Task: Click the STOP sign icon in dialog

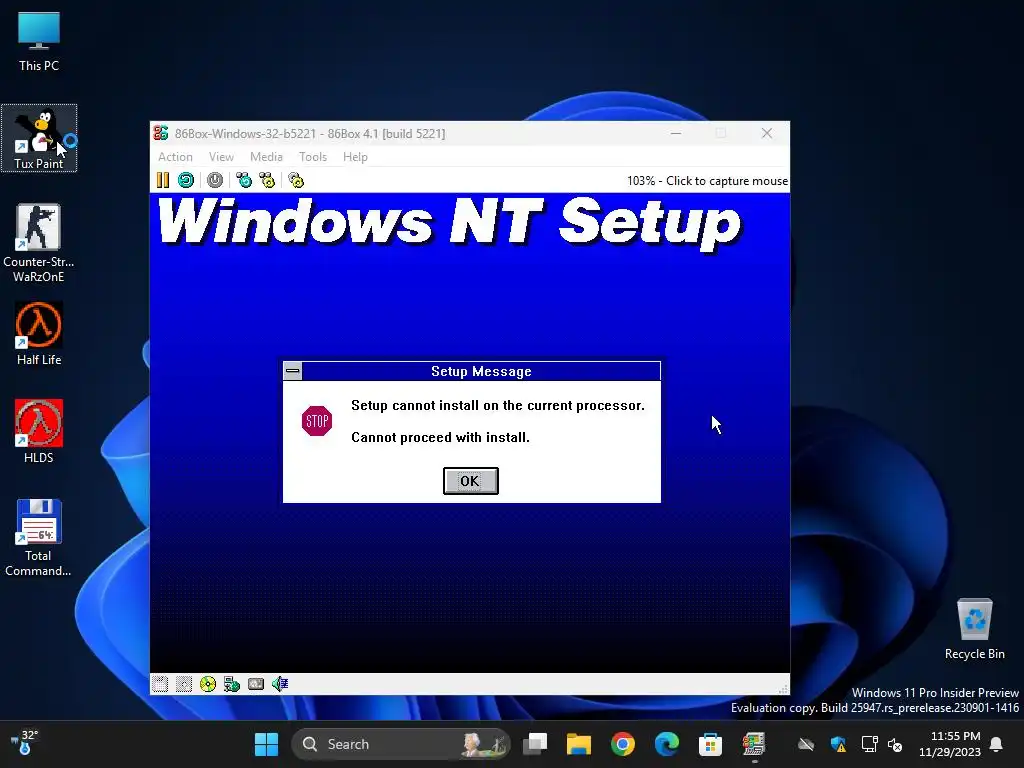Action: [317, 421]
